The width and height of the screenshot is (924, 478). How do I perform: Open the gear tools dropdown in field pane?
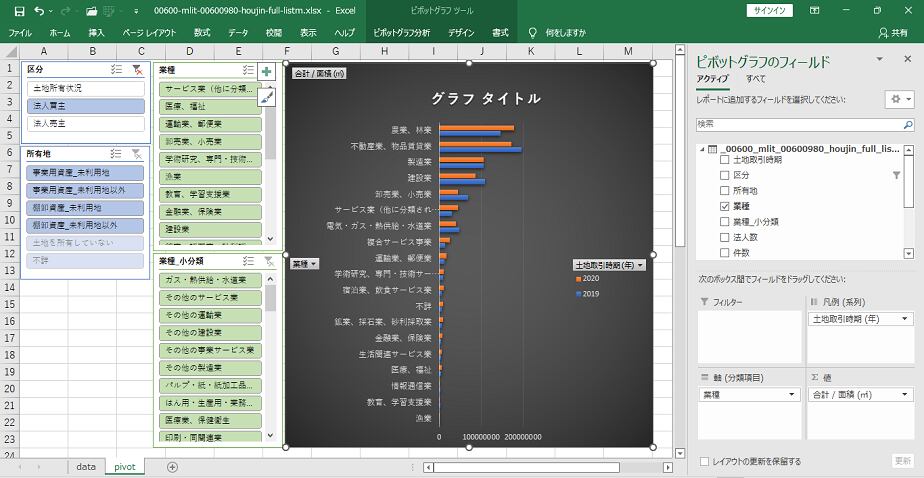pos(898,100)
